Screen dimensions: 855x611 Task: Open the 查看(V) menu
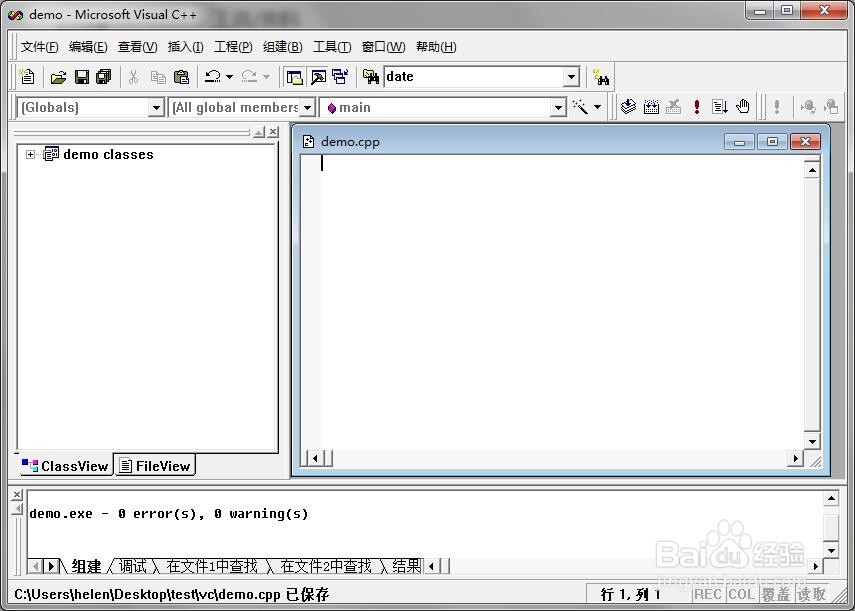click(x=137, y=47)
